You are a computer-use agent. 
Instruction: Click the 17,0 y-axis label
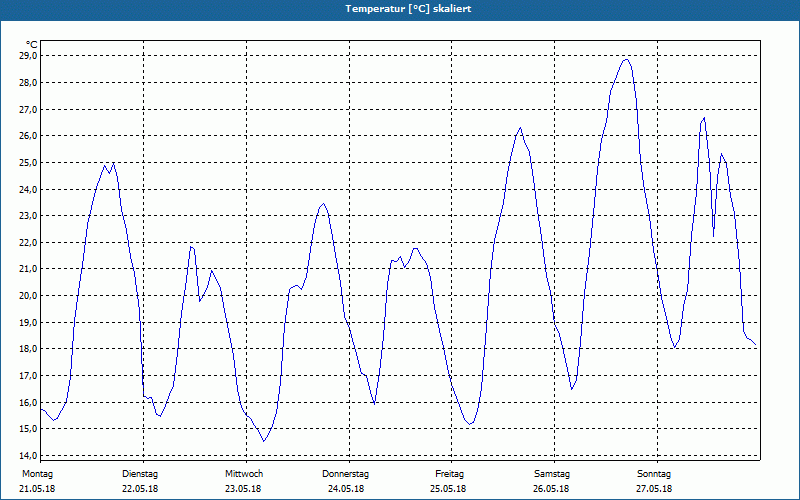point(28,376)
